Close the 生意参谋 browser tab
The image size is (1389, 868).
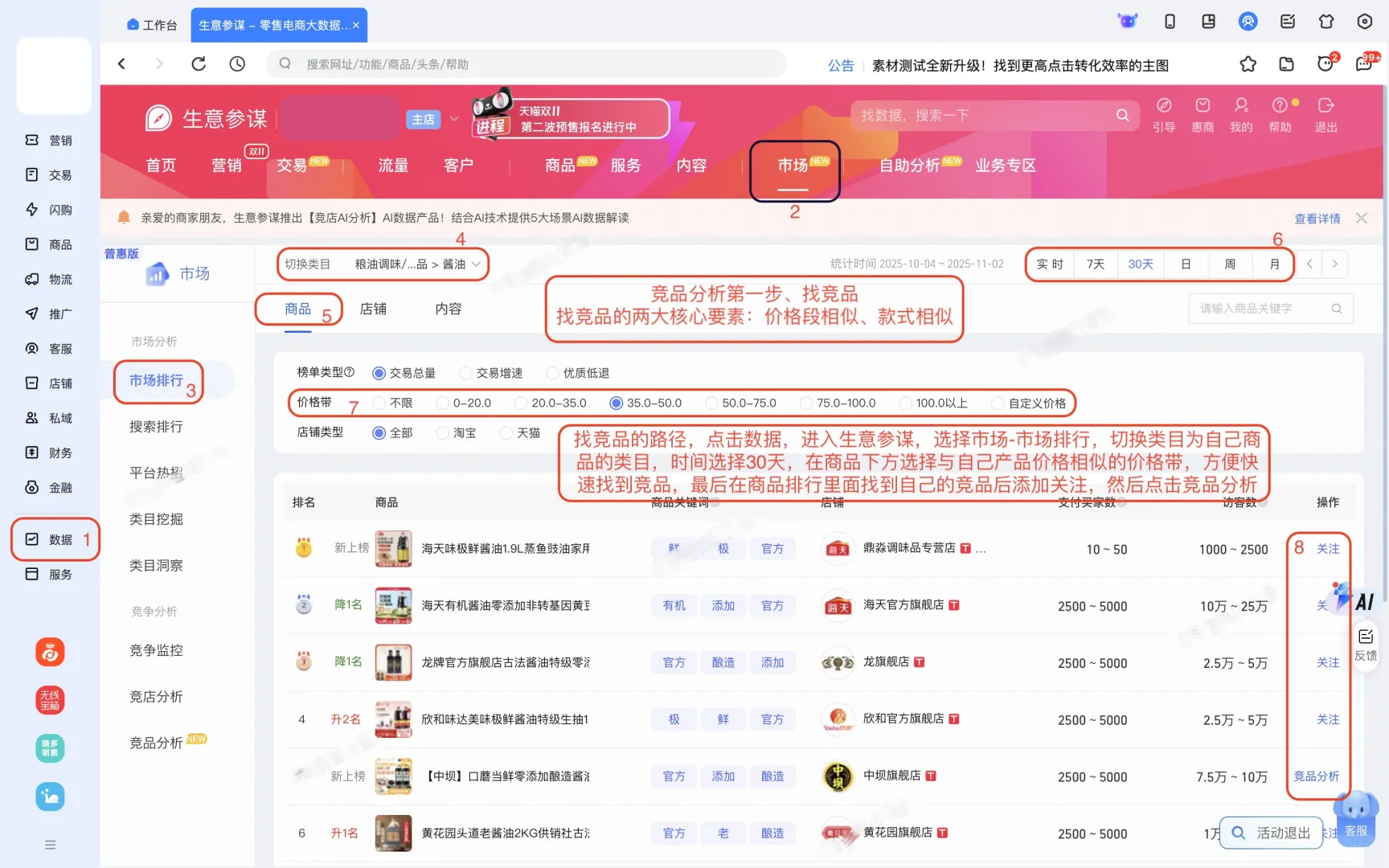point(356,25)
